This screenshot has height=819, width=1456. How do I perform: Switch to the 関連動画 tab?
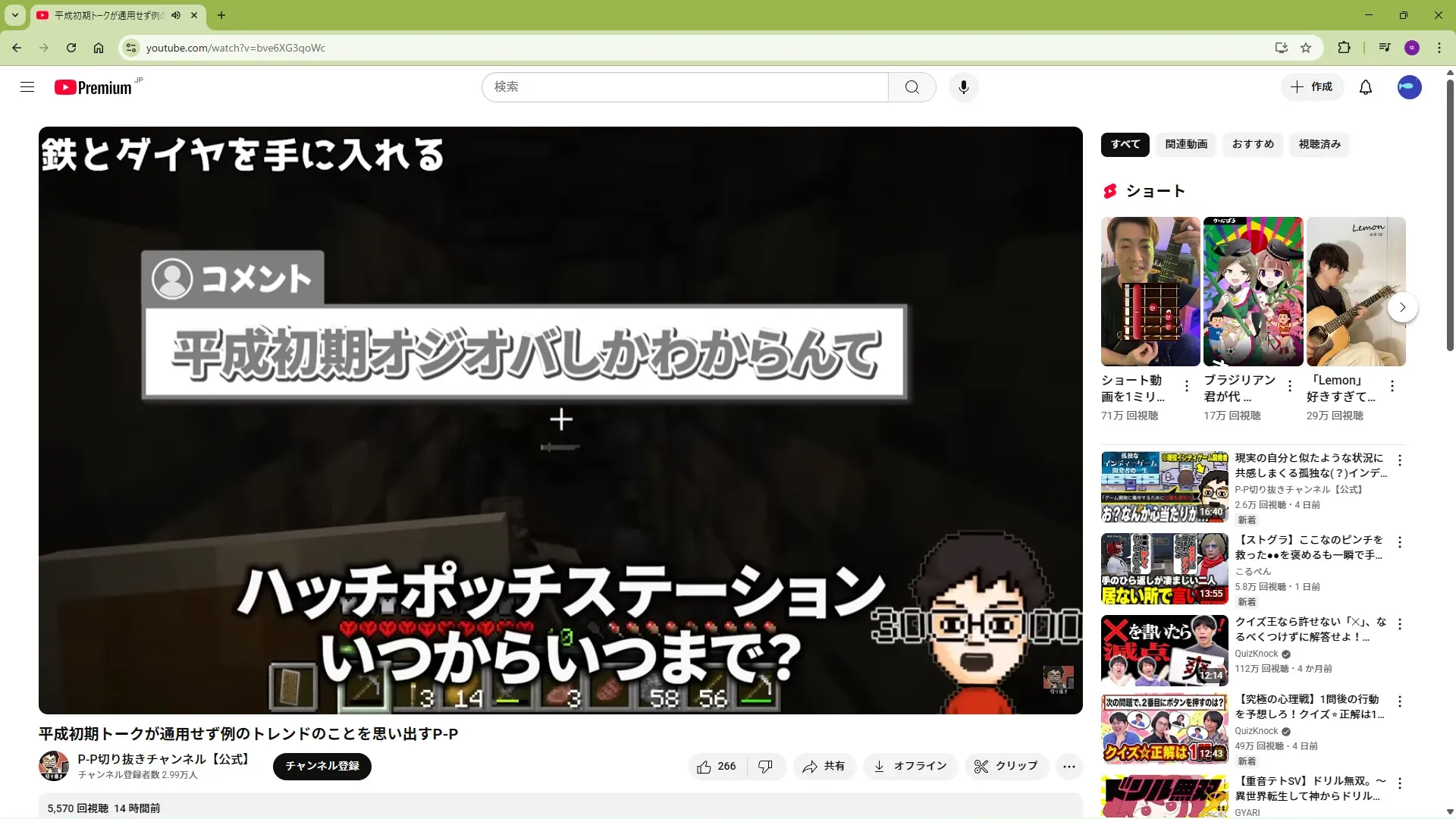tap(1186, 144)
